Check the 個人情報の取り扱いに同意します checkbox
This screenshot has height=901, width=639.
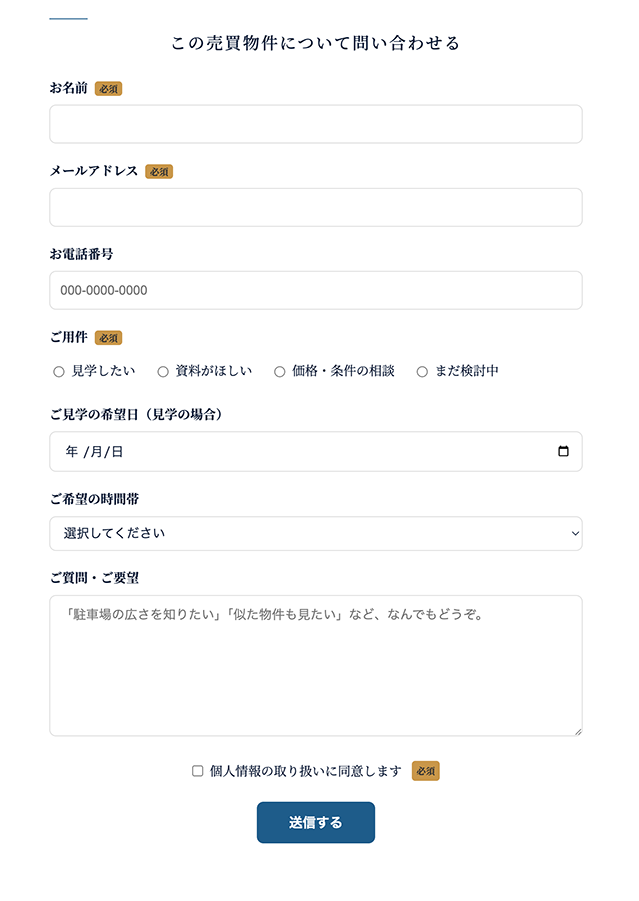(x=198, y=771)
